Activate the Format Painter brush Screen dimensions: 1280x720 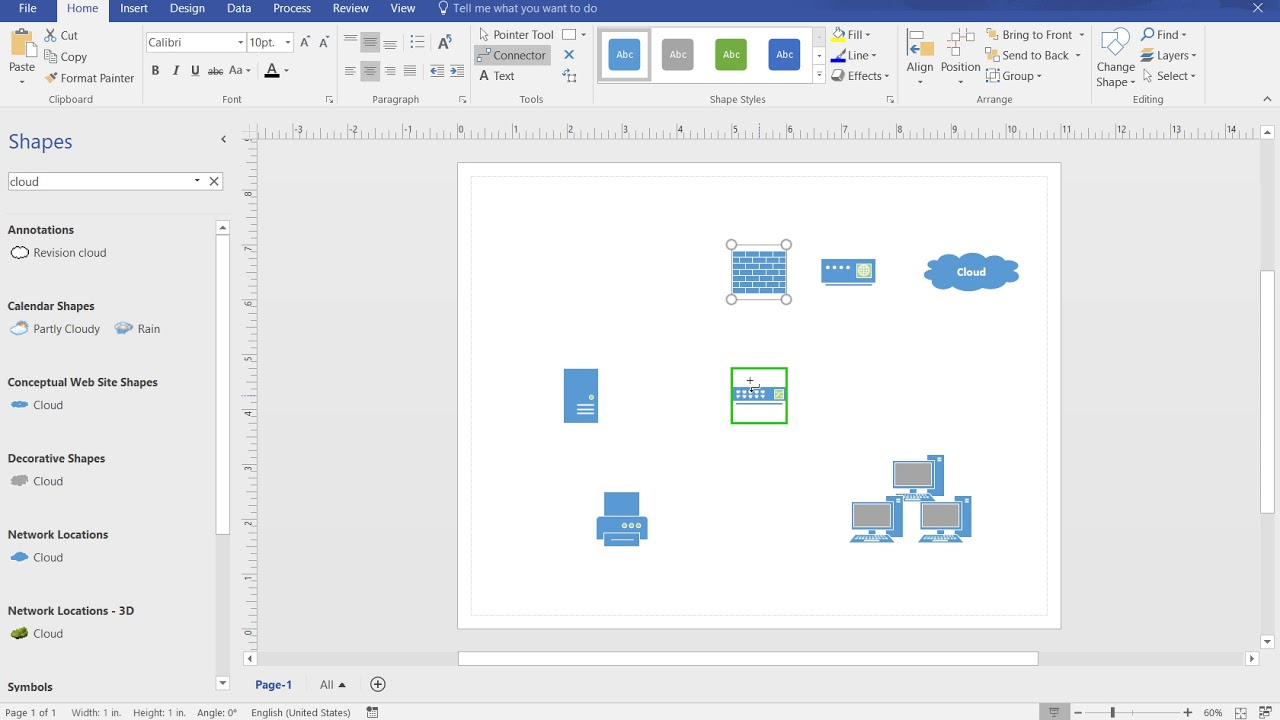pyautogui.click(x=89, y=78)
